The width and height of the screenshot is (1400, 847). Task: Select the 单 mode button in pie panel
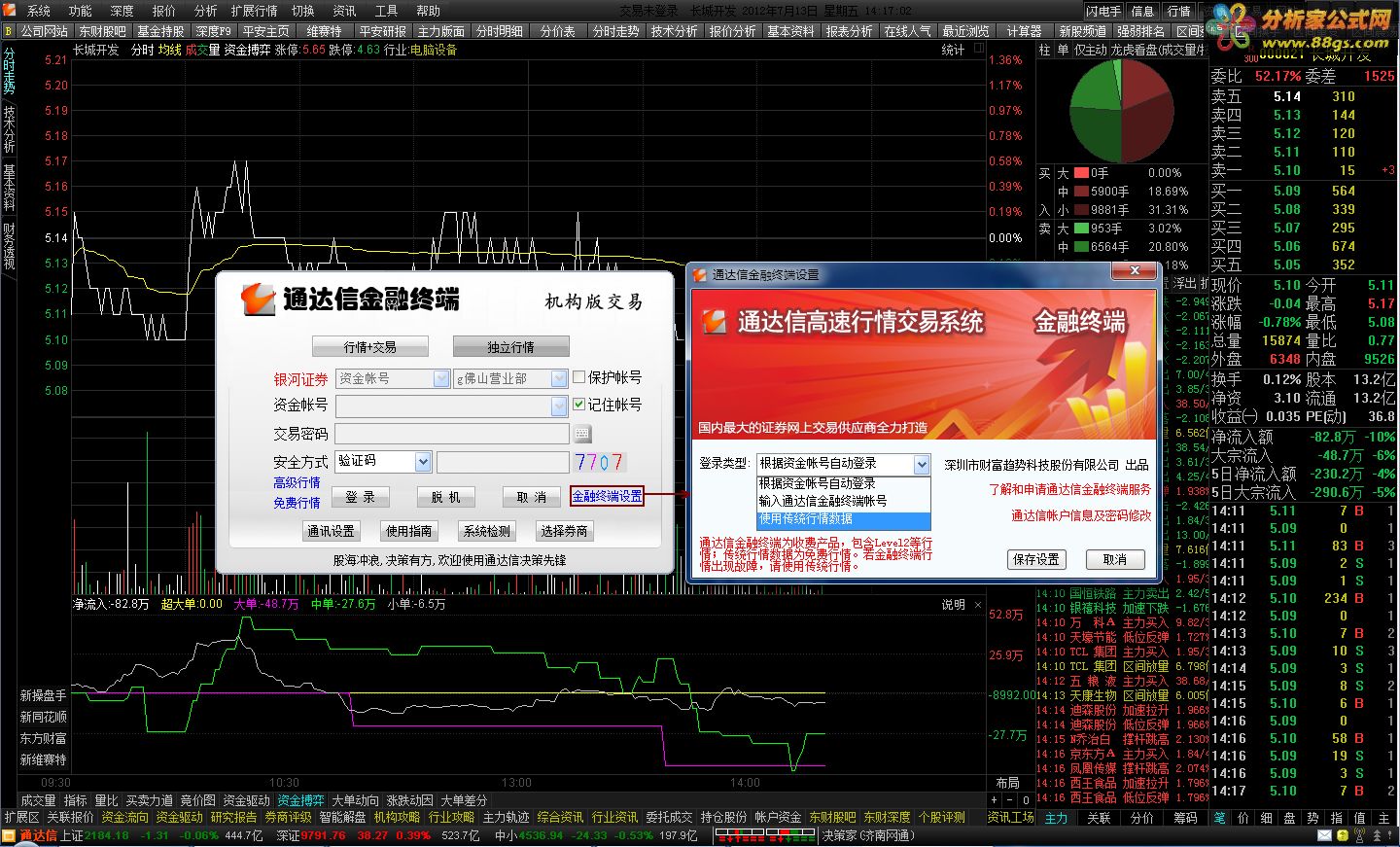[1062, 50]
